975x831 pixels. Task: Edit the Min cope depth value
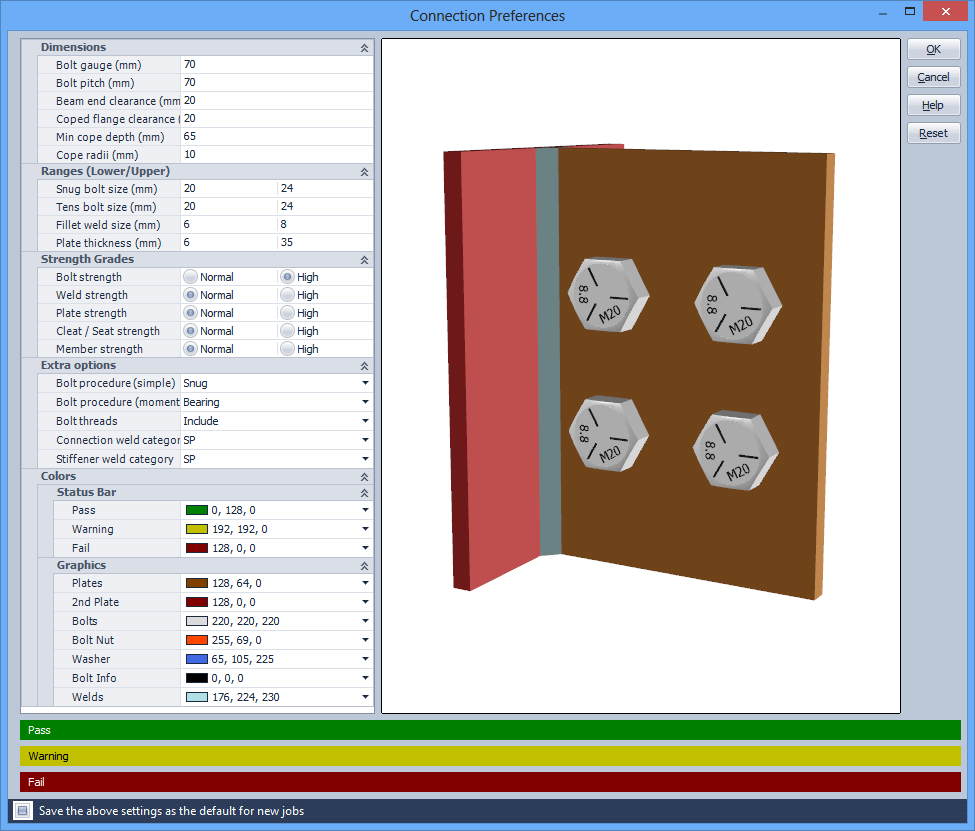pos(277,136)
